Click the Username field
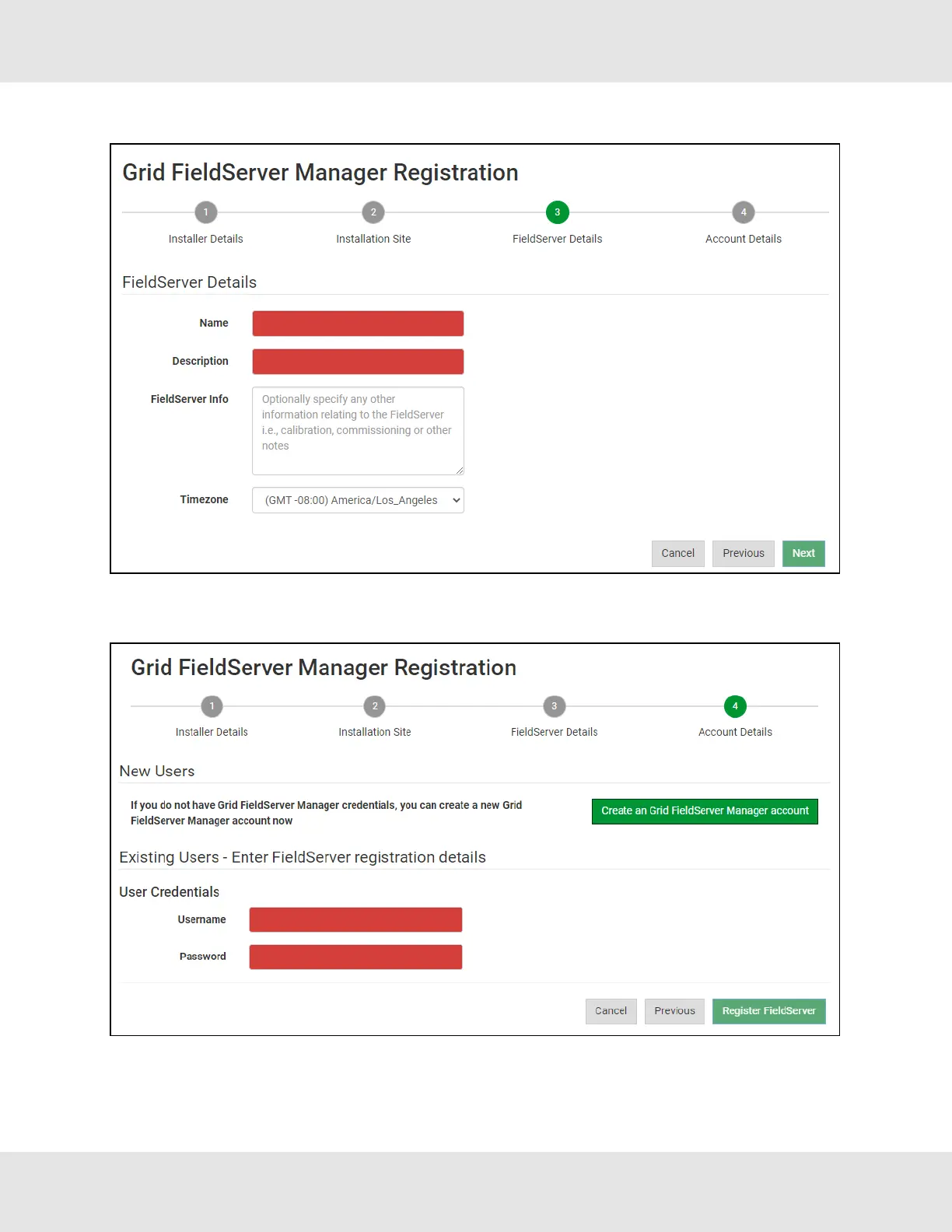 [x=355, y=919]
